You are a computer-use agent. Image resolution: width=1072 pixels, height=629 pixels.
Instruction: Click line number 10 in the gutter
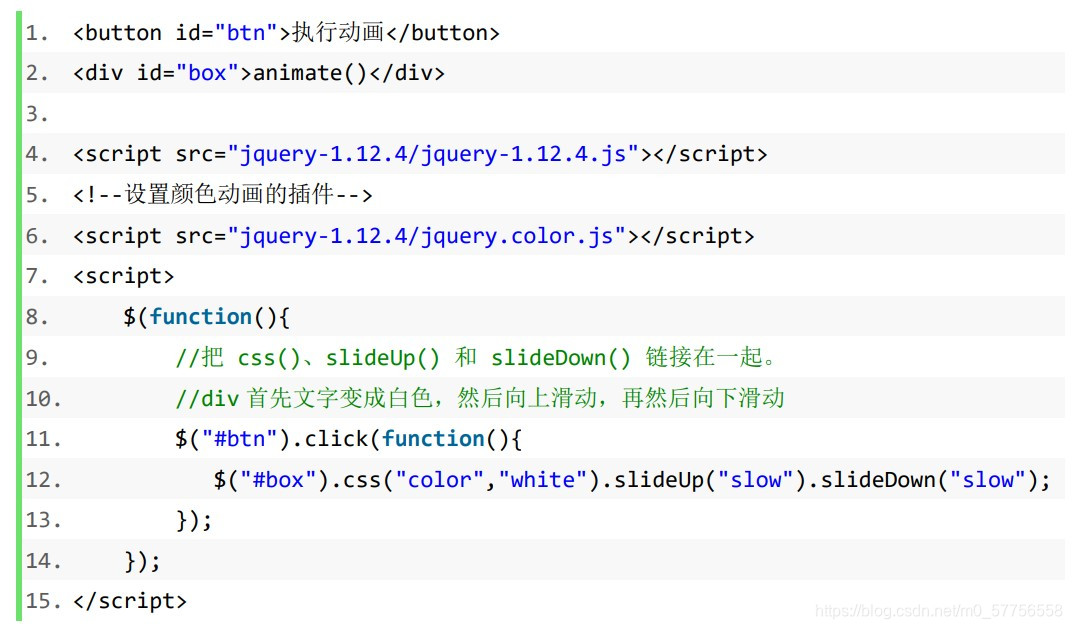point(43,398)
